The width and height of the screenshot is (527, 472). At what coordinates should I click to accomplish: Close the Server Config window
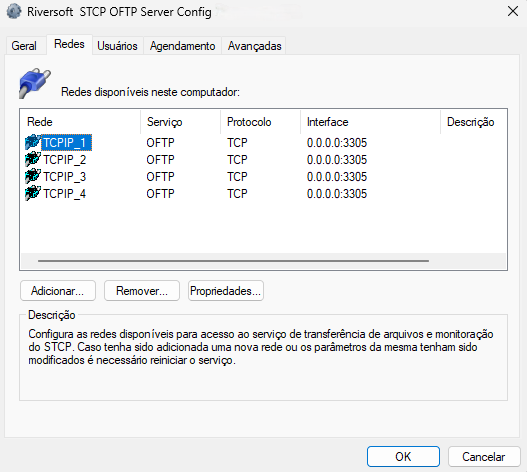tap(513, 11)
